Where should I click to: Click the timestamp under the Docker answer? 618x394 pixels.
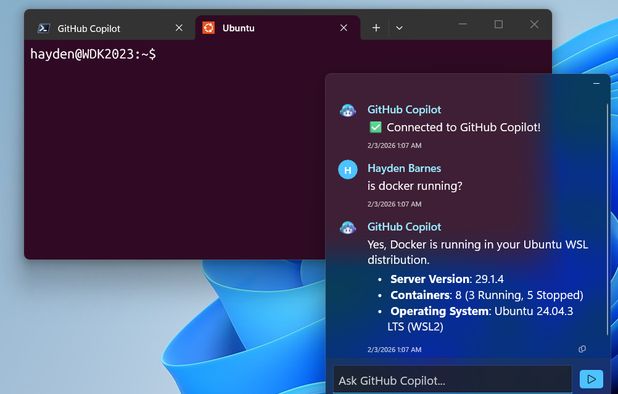pyautogui.click(x=394, y=349)
